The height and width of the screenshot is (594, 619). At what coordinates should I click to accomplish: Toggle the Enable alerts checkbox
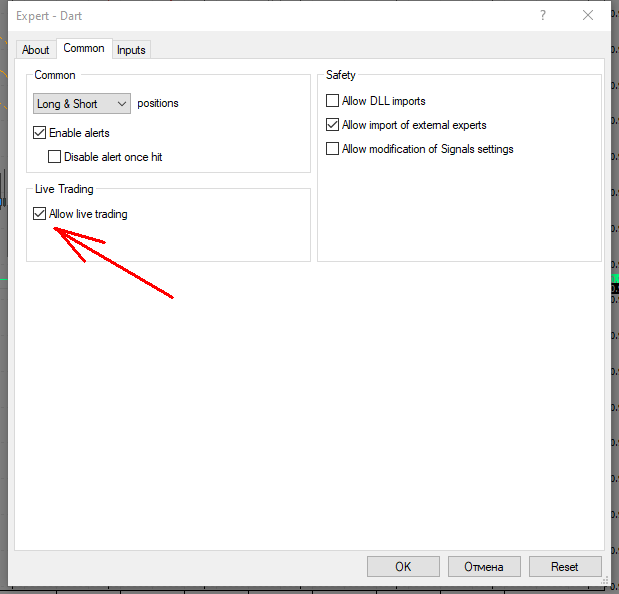(39, 133)
